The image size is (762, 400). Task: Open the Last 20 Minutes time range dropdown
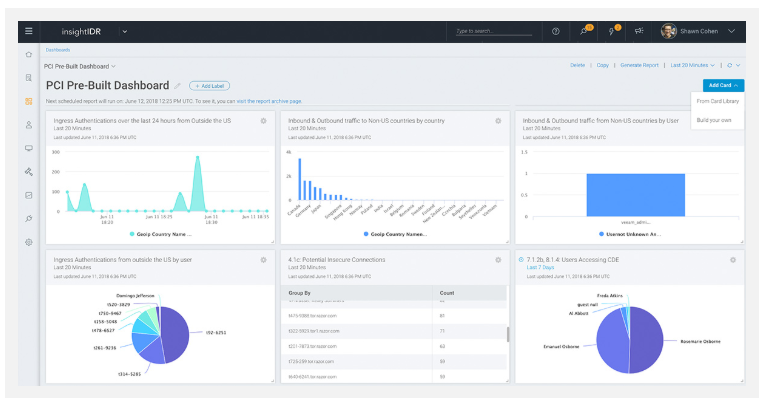pyautogui.click(x=692, y=65)
